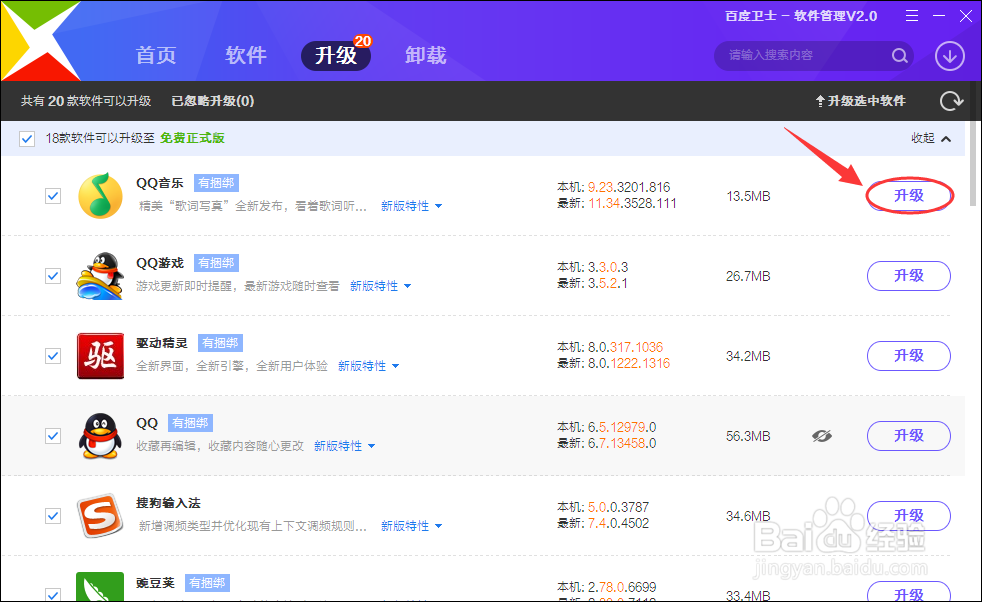
Task: Open the download manager circle icon
Action: tap(948, 56)
